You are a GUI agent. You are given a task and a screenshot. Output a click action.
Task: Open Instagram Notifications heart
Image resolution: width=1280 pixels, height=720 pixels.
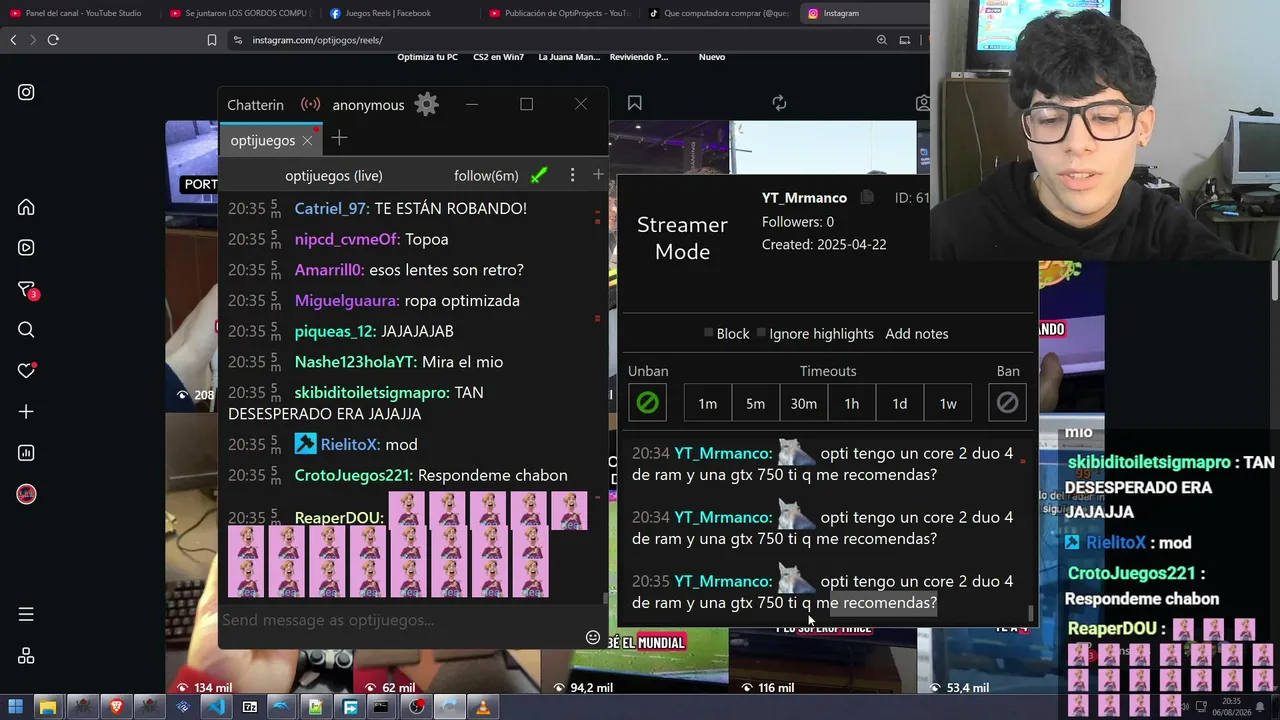[27, 370]
